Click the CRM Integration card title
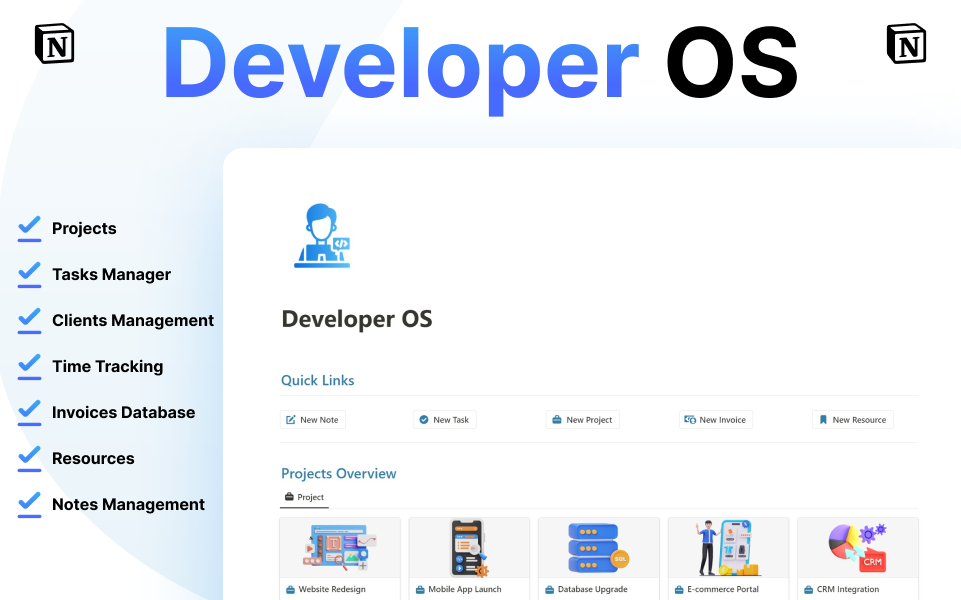The image size is (961, 600). click(848, 590)
